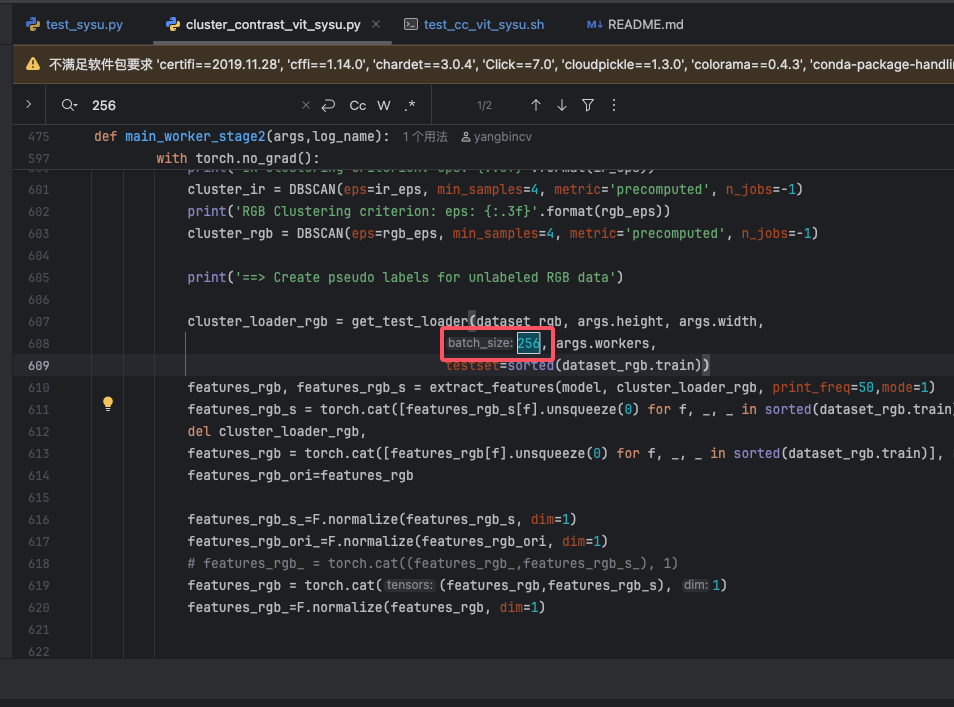Open the search filter funnel icon

588,105
